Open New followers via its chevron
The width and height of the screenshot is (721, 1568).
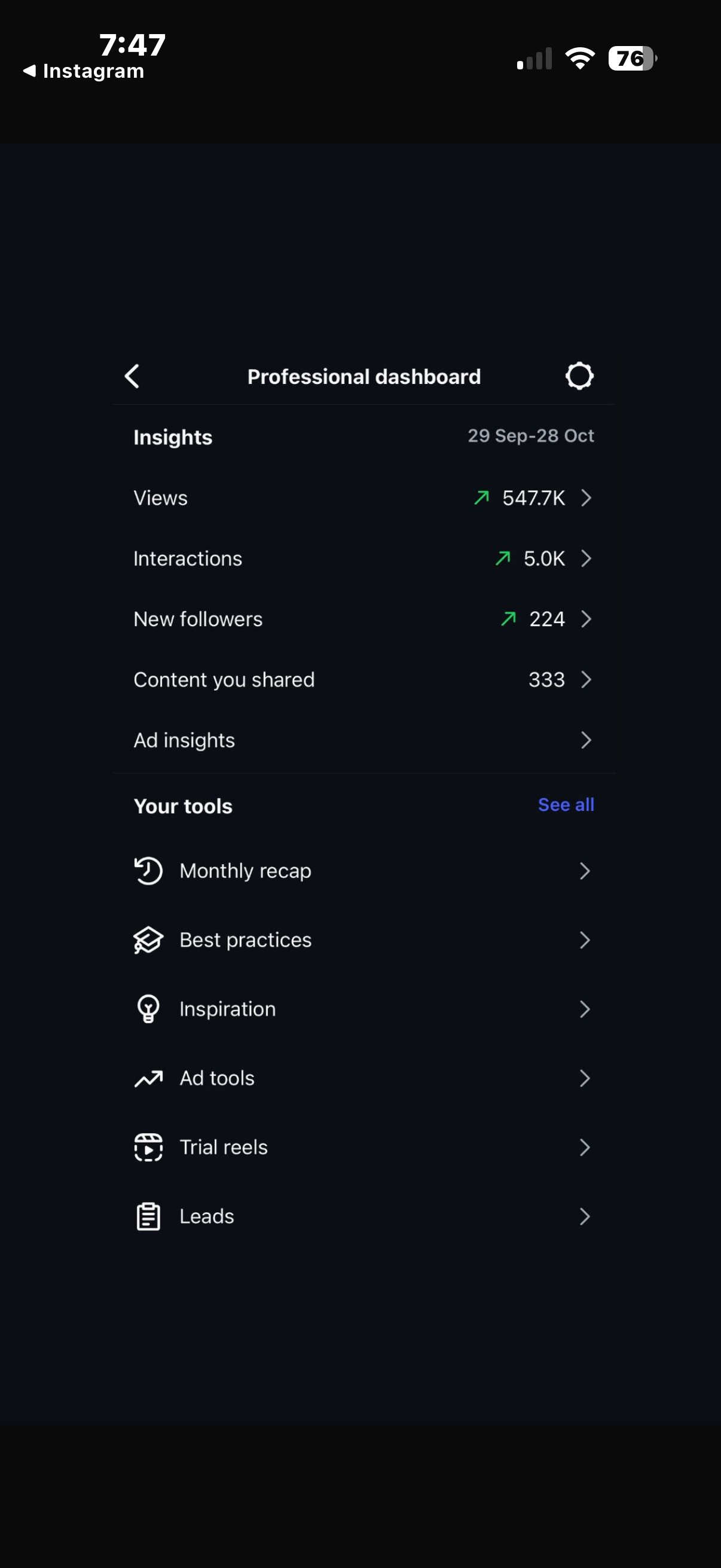[585, 619]
